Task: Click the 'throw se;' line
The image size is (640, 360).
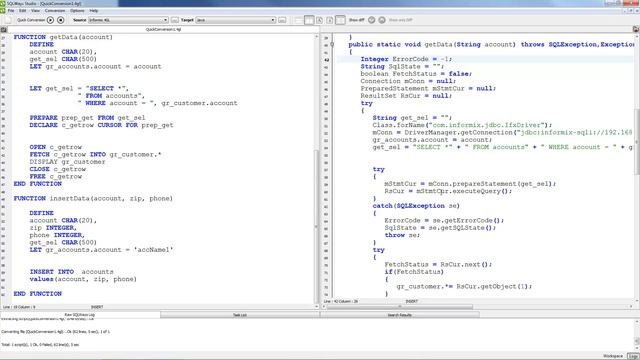Action: pyautogui.click(x=402, y=236)
